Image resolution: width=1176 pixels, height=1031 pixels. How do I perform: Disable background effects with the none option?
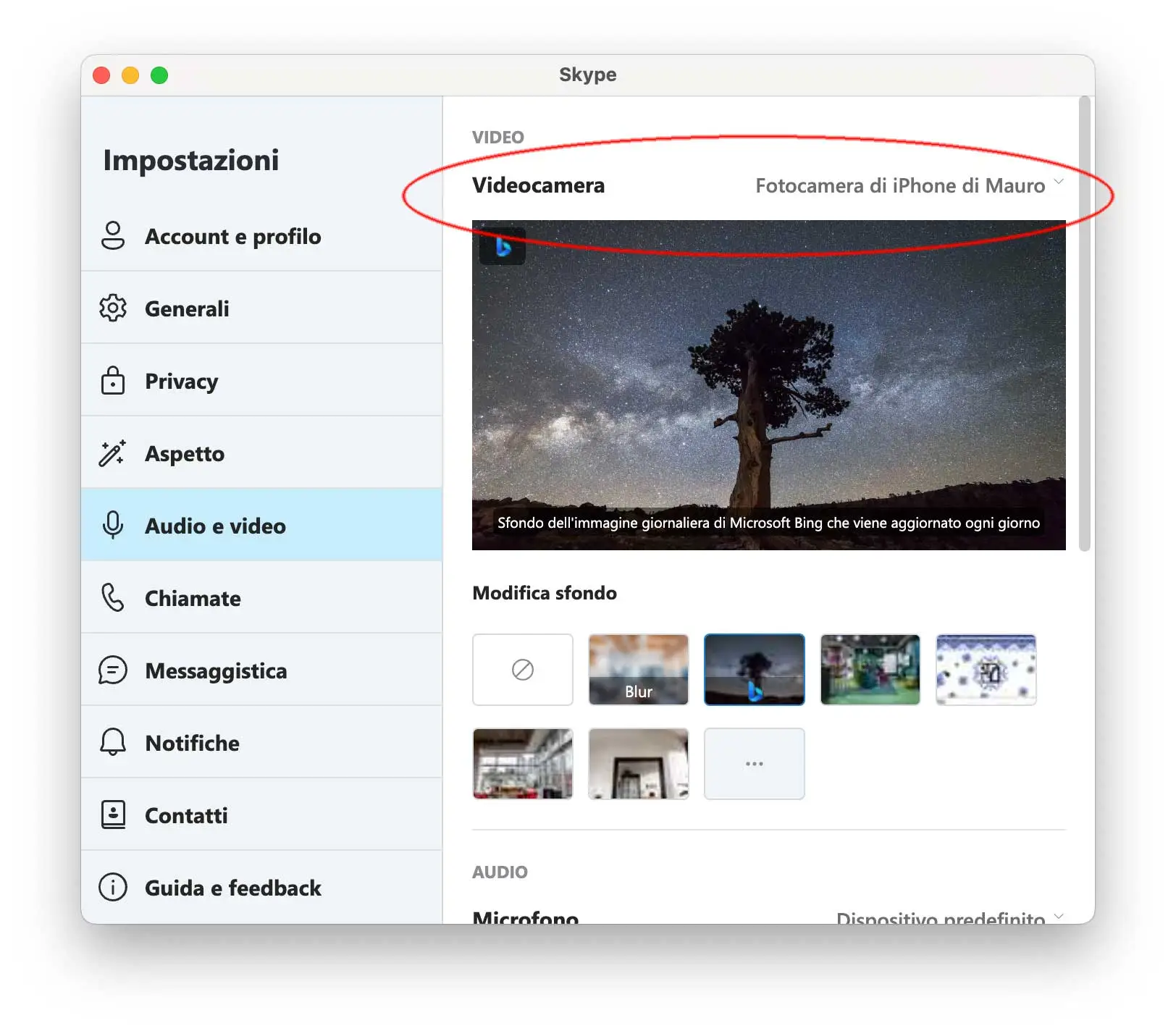(x=522, y=669)
